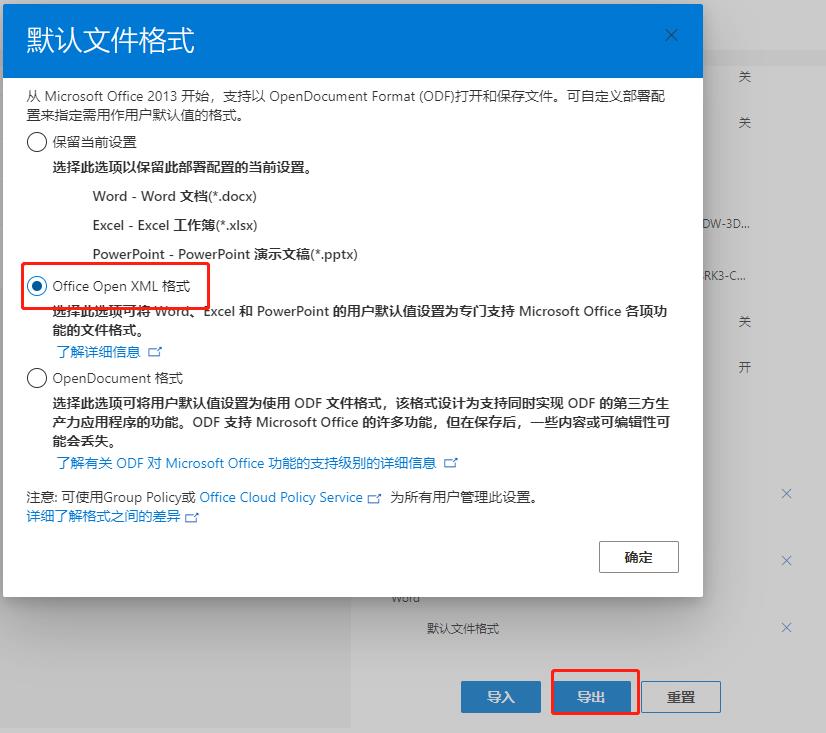Click the topmost X icon in the background list
The height and width of the screenshot is (733, 826).
786,494
